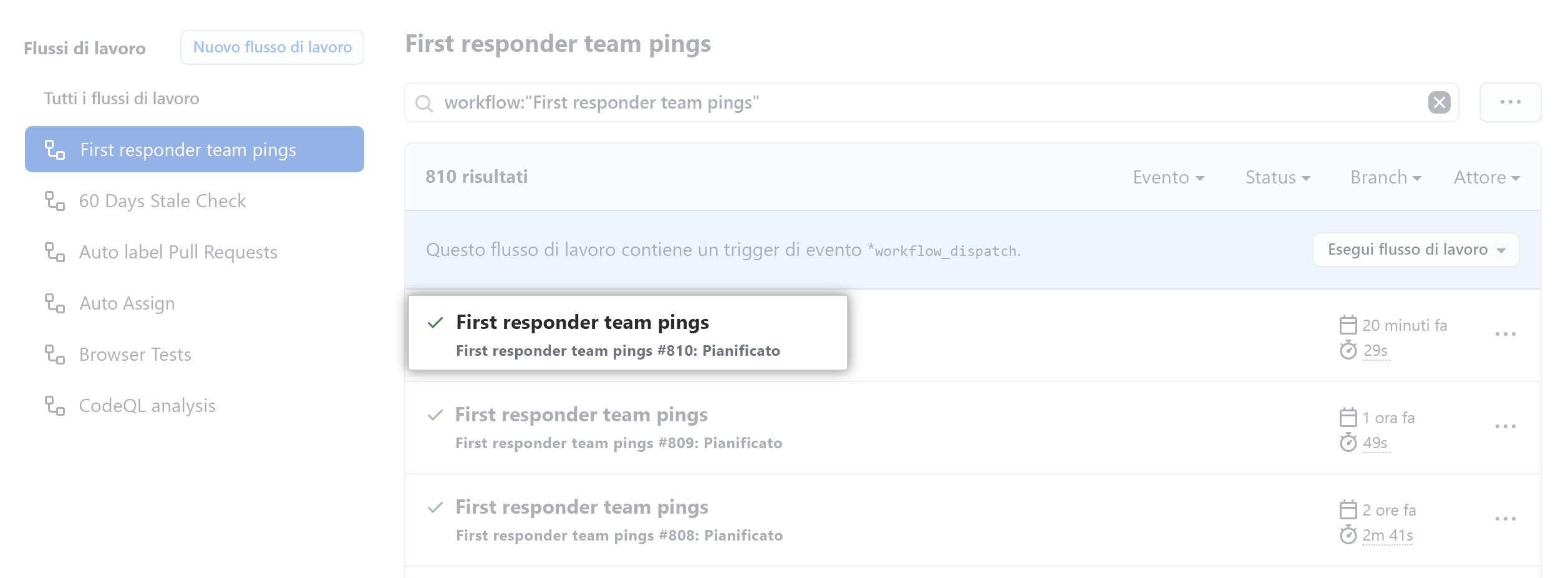Screen dimensions: 1568x578
Task: Clear the workflow search query with the X
Action: click(x=1440, y=102)
